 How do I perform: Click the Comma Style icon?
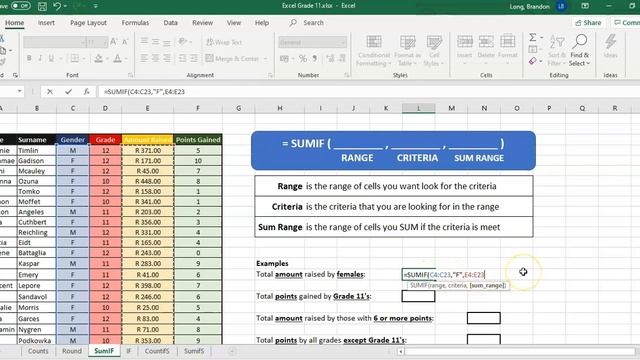tap(315, 58)
